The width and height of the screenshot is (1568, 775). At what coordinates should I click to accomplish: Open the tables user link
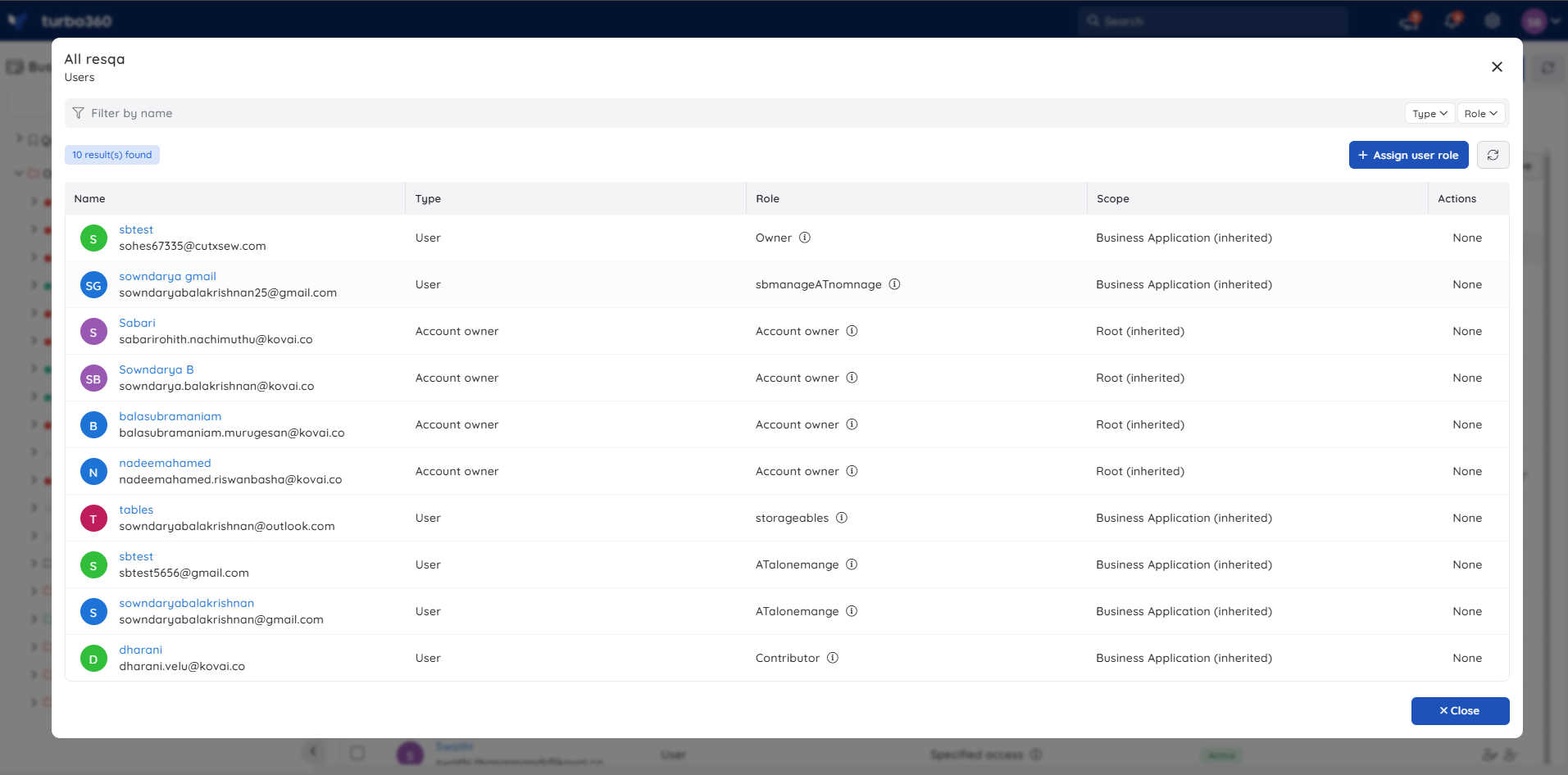136,510
